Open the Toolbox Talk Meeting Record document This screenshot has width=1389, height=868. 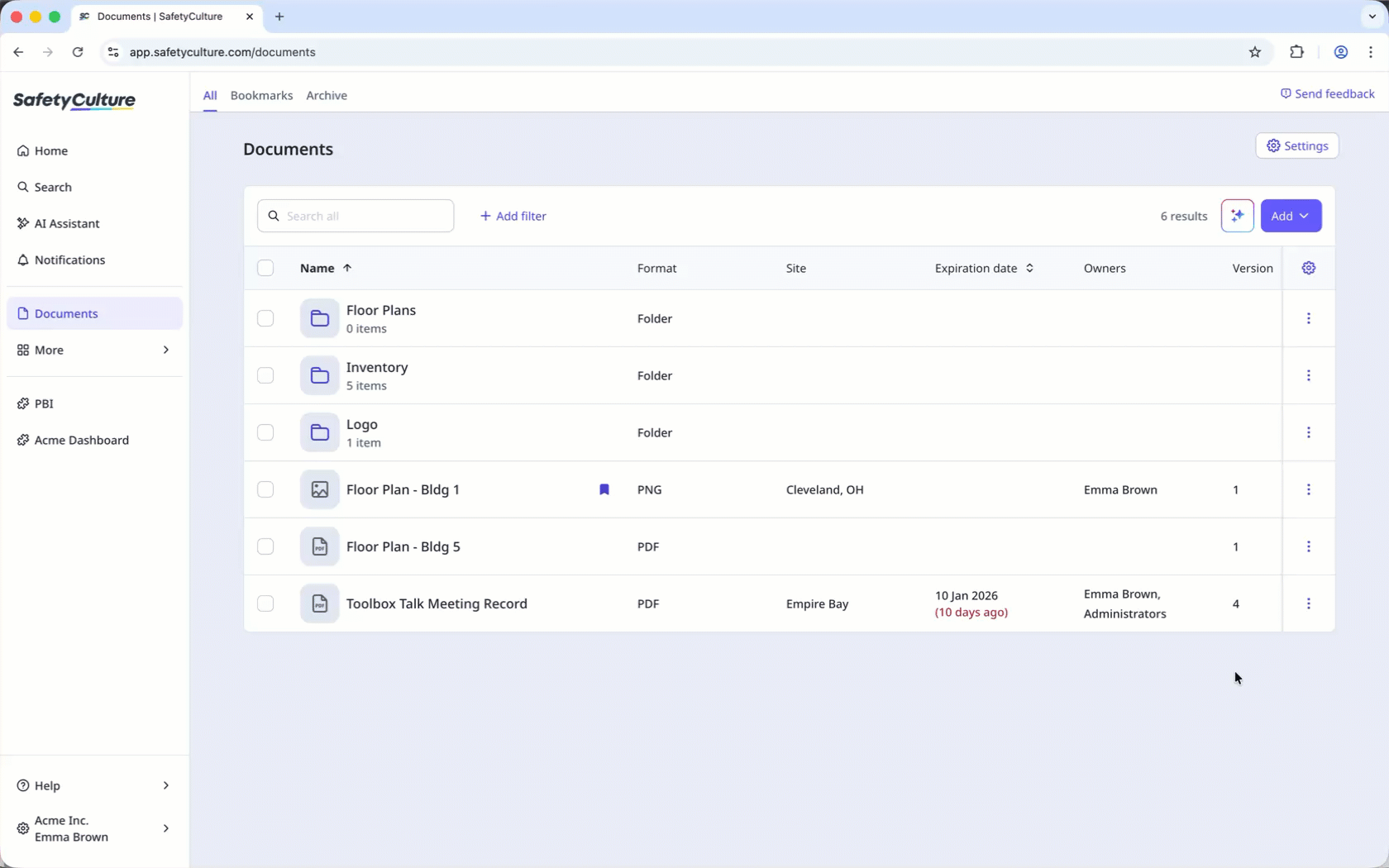(437, 603)
